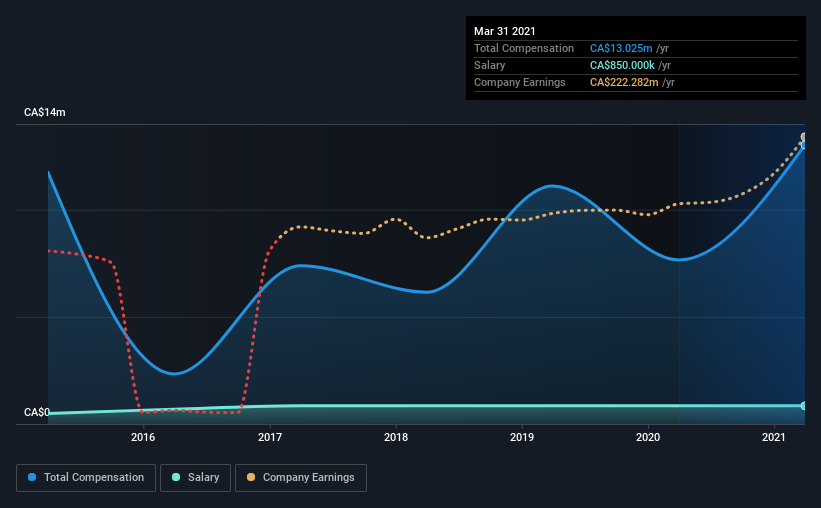Click the 2019 x-axis label

click(x=522, y=437)
